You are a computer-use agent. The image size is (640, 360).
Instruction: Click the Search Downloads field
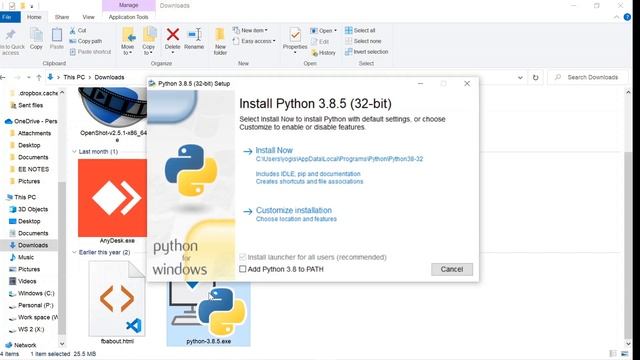588,77
